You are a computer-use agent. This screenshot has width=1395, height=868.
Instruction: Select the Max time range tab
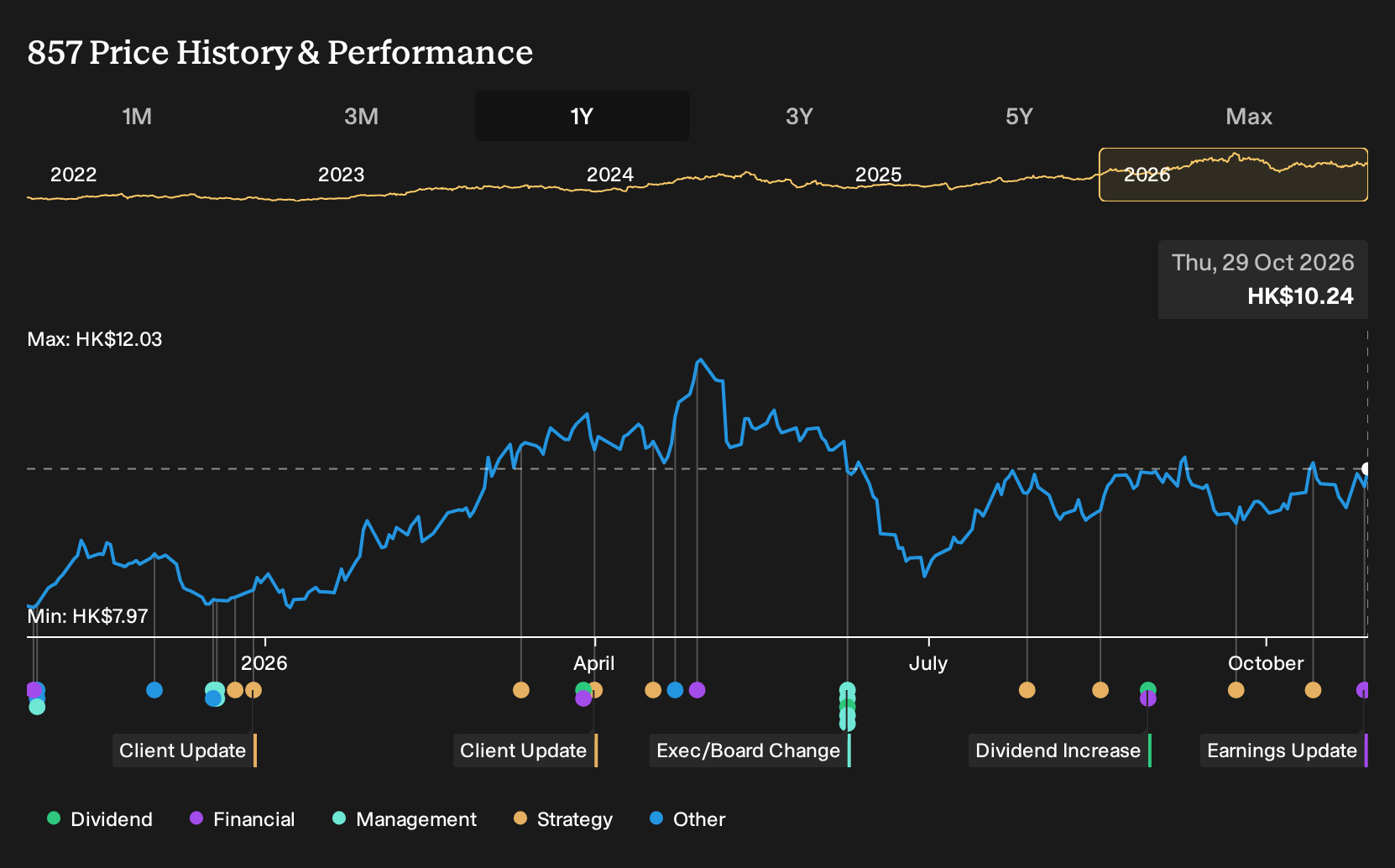[1249, 116]
